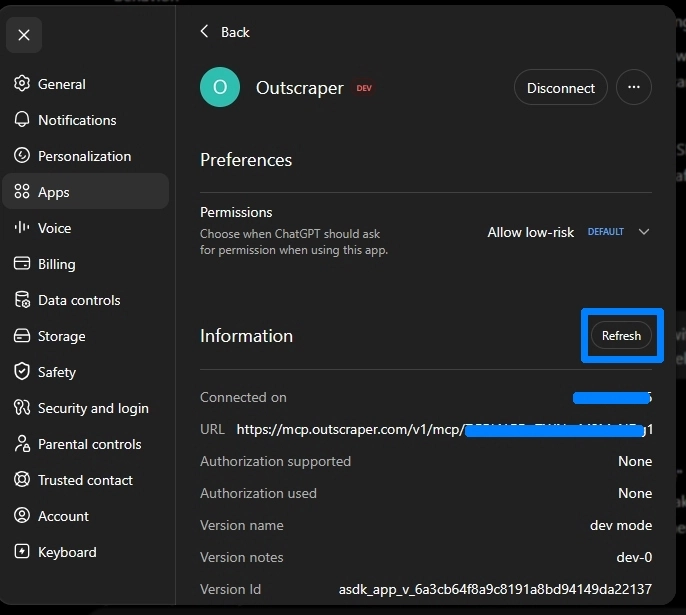Click the Keyboard shortcut icon
This screenshot has width=686, height=615.
[22, 552]
